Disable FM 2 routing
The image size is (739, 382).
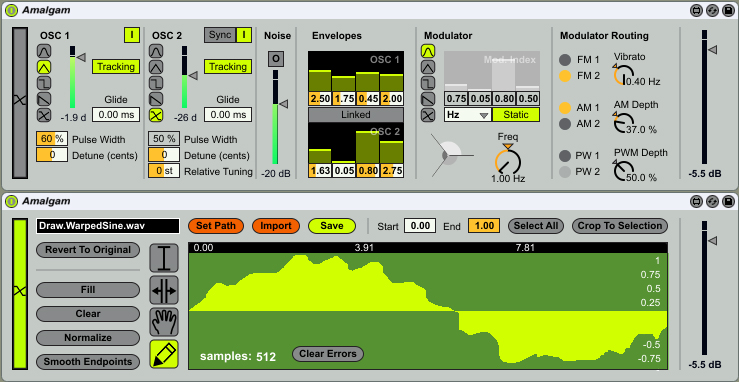click(x=565, y=76)
